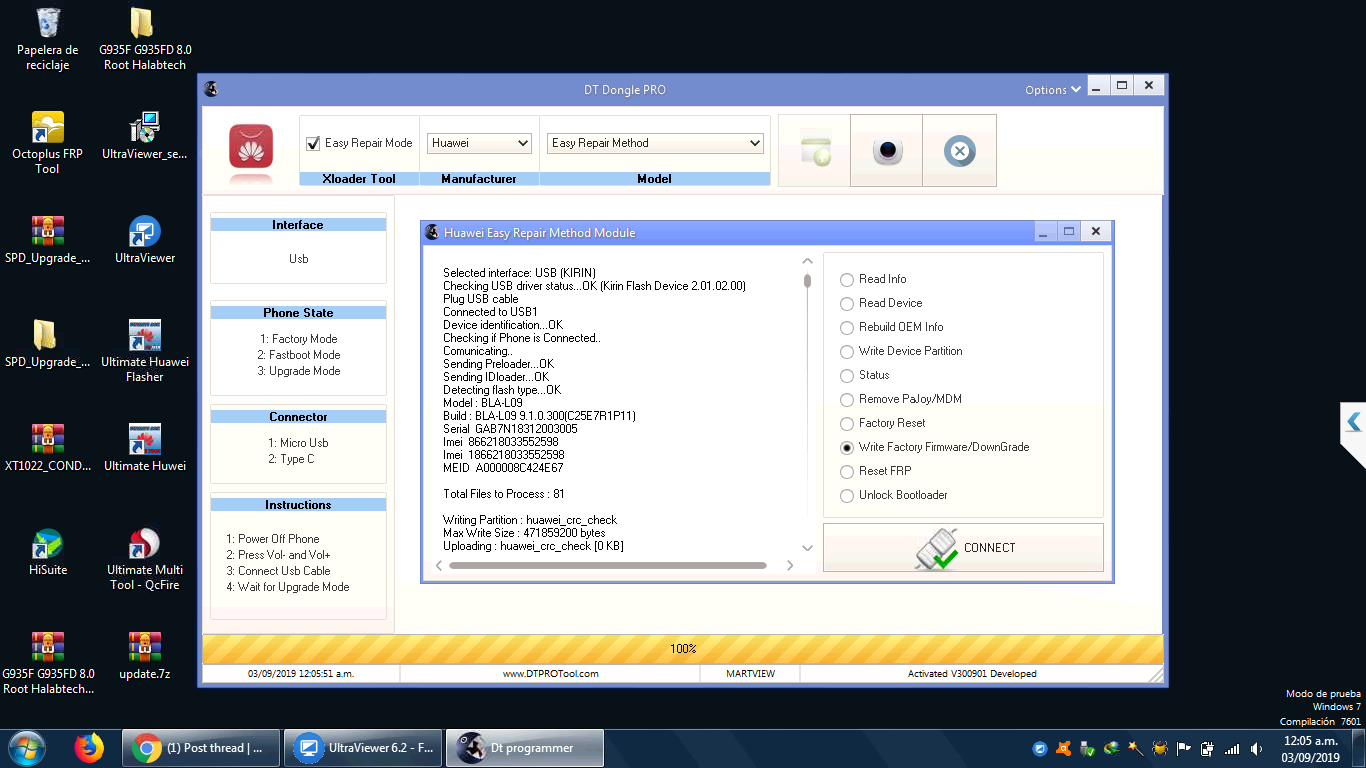1366x768 pixels.
Task: Click the Huawei Easy Repair module title icon
Action: coord(432,232)
